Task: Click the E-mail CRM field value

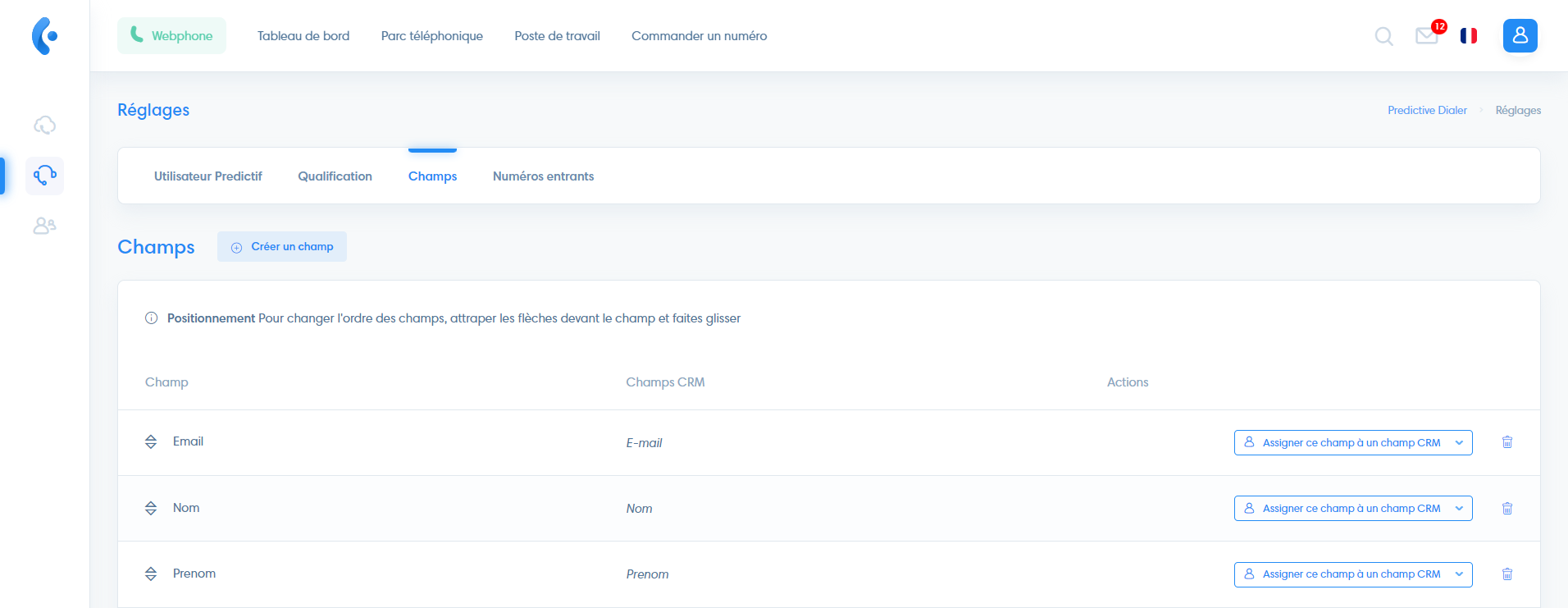Action: (644, 443)
